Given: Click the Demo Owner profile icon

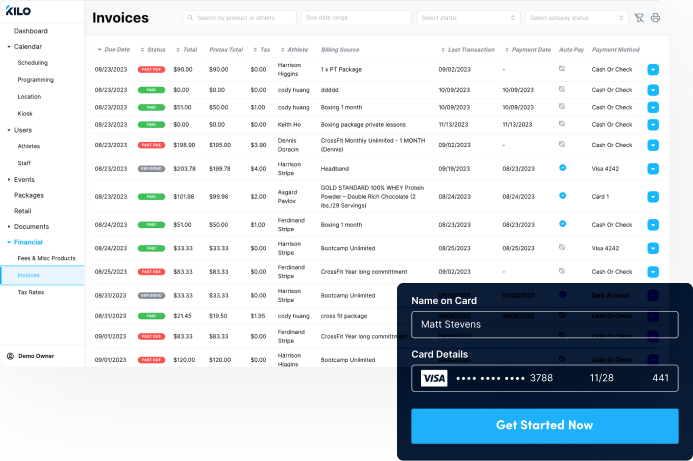Looking at the screenshot, I should click(x=10, y=355).
